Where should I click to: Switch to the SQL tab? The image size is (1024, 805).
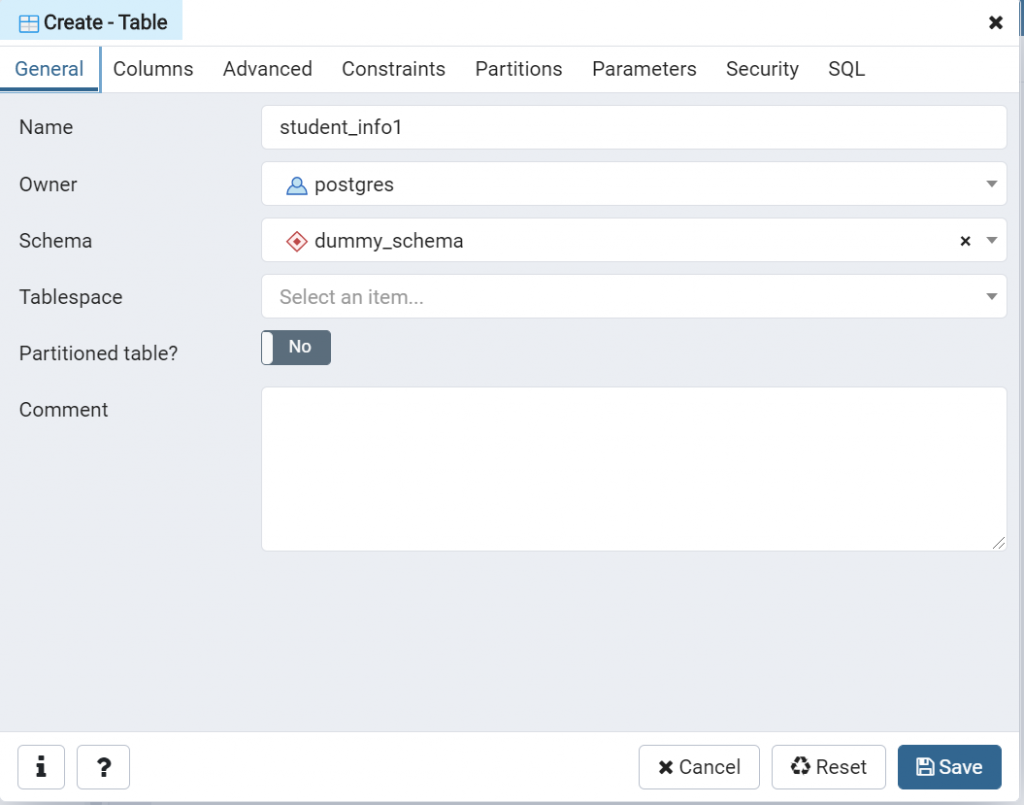(846, 69)
